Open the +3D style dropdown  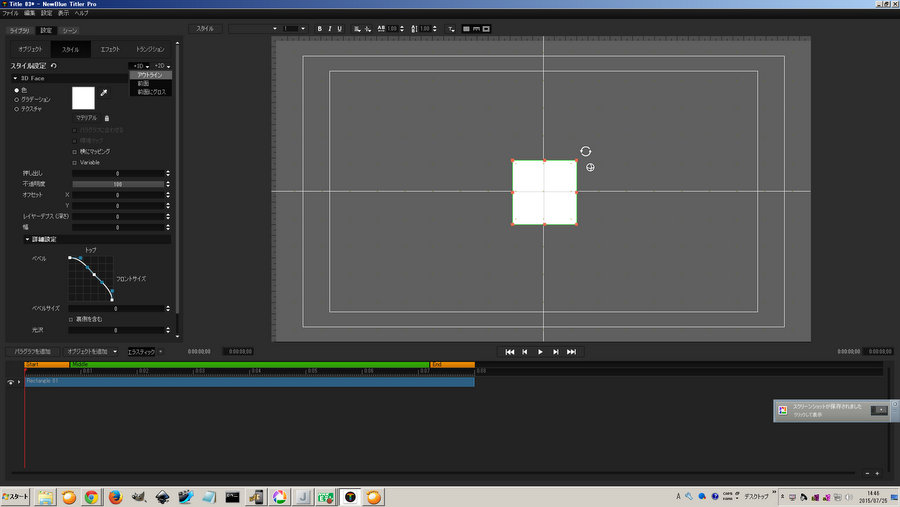141,66
